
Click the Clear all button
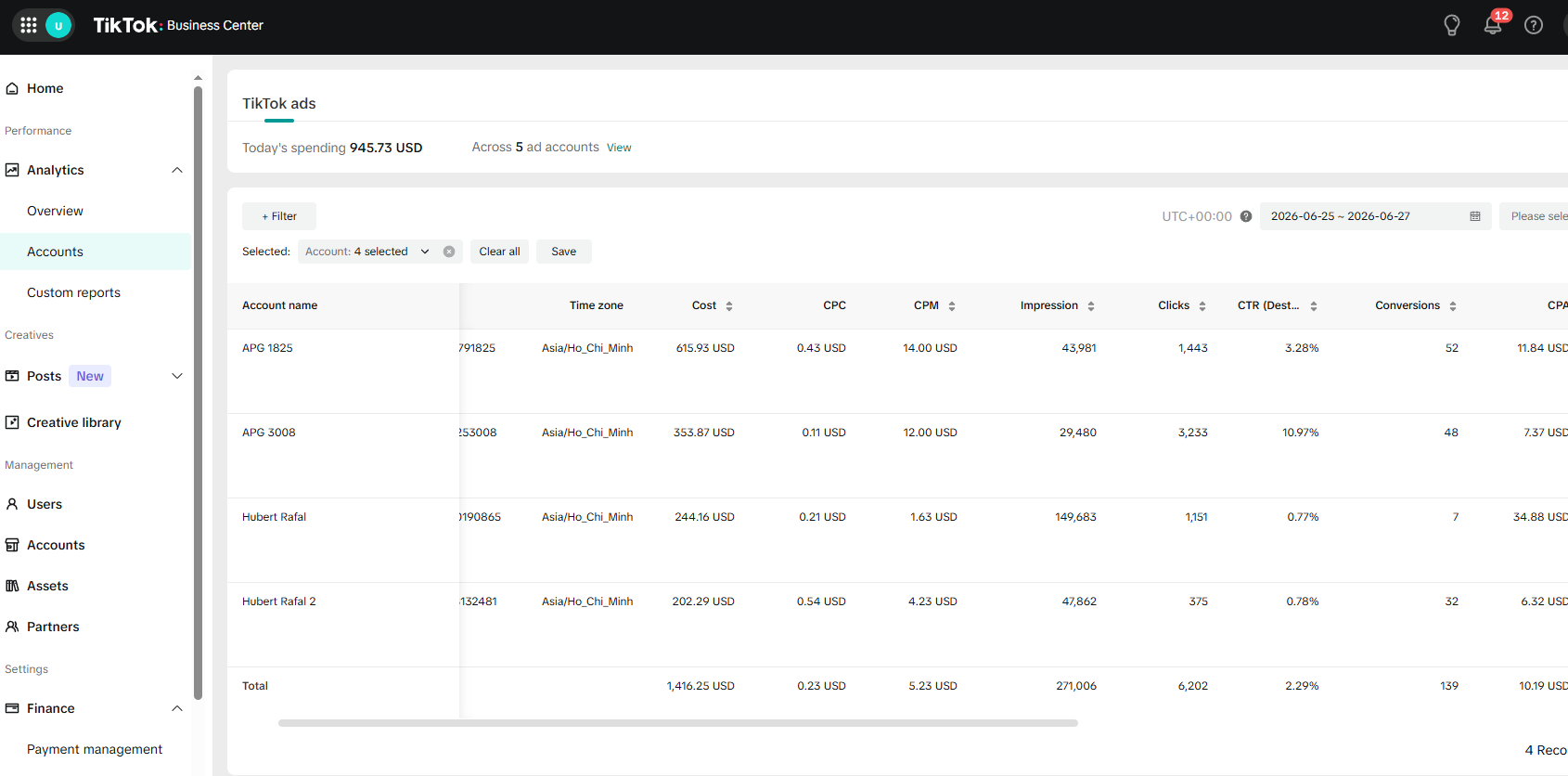coord(499,252)
